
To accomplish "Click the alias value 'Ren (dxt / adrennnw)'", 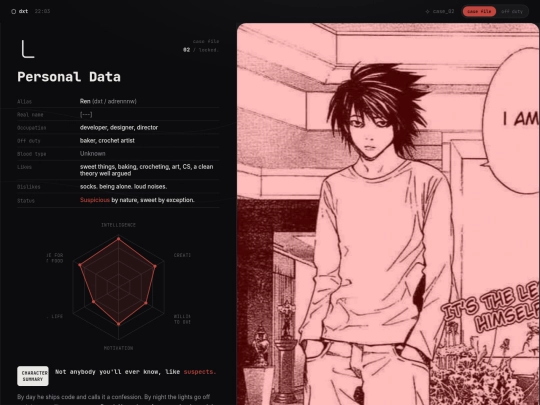I will tap(108, 101).
